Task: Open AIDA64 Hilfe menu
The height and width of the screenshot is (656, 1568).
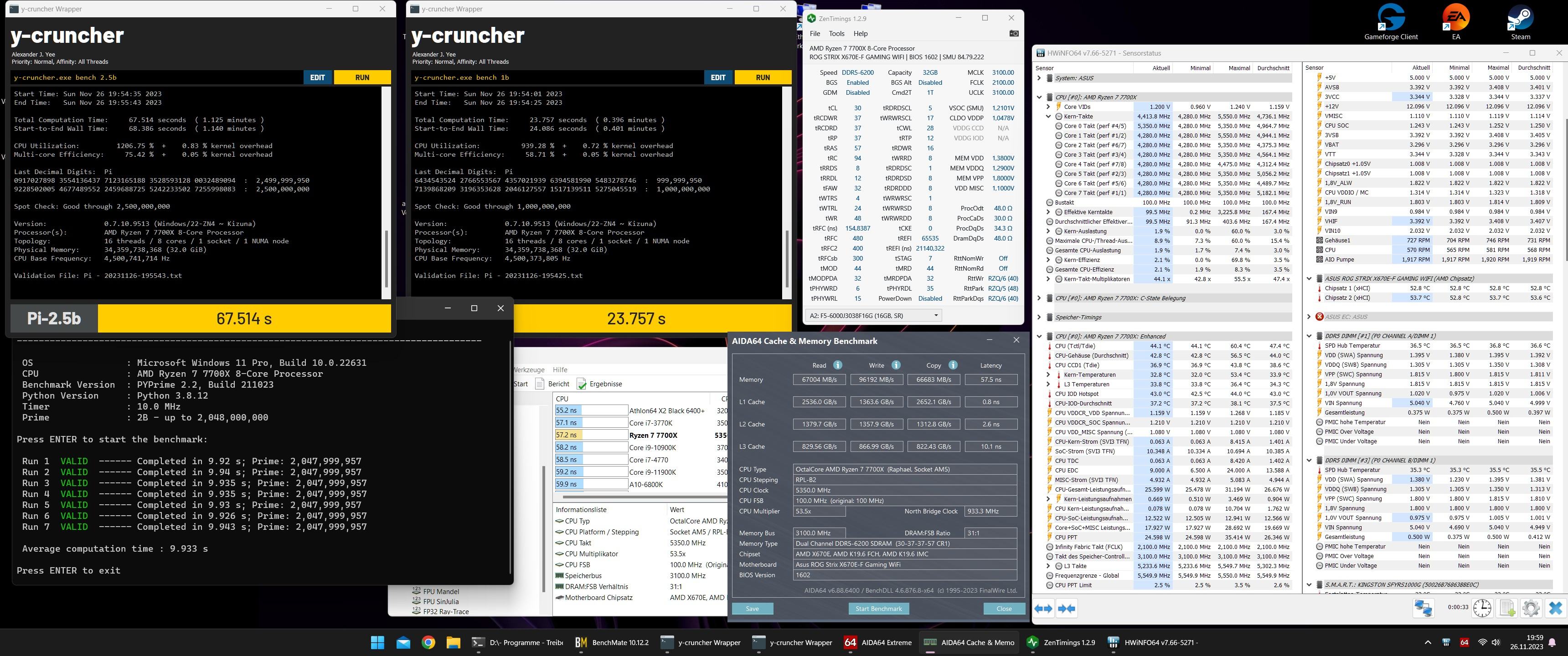Action: click(559, 369)
